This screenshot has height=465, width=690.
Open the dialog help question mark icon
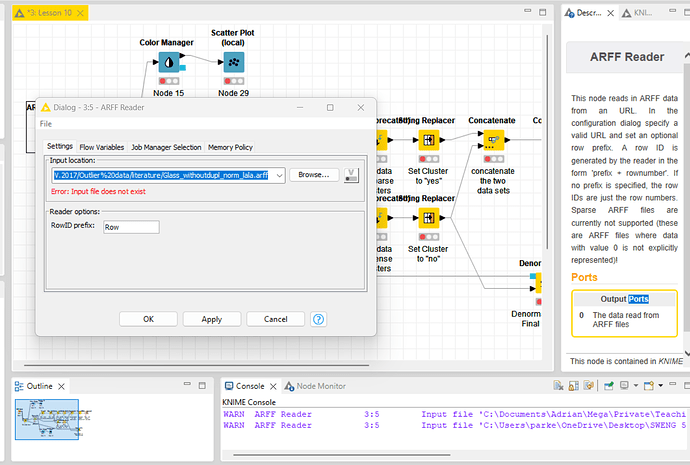(318, 319)
